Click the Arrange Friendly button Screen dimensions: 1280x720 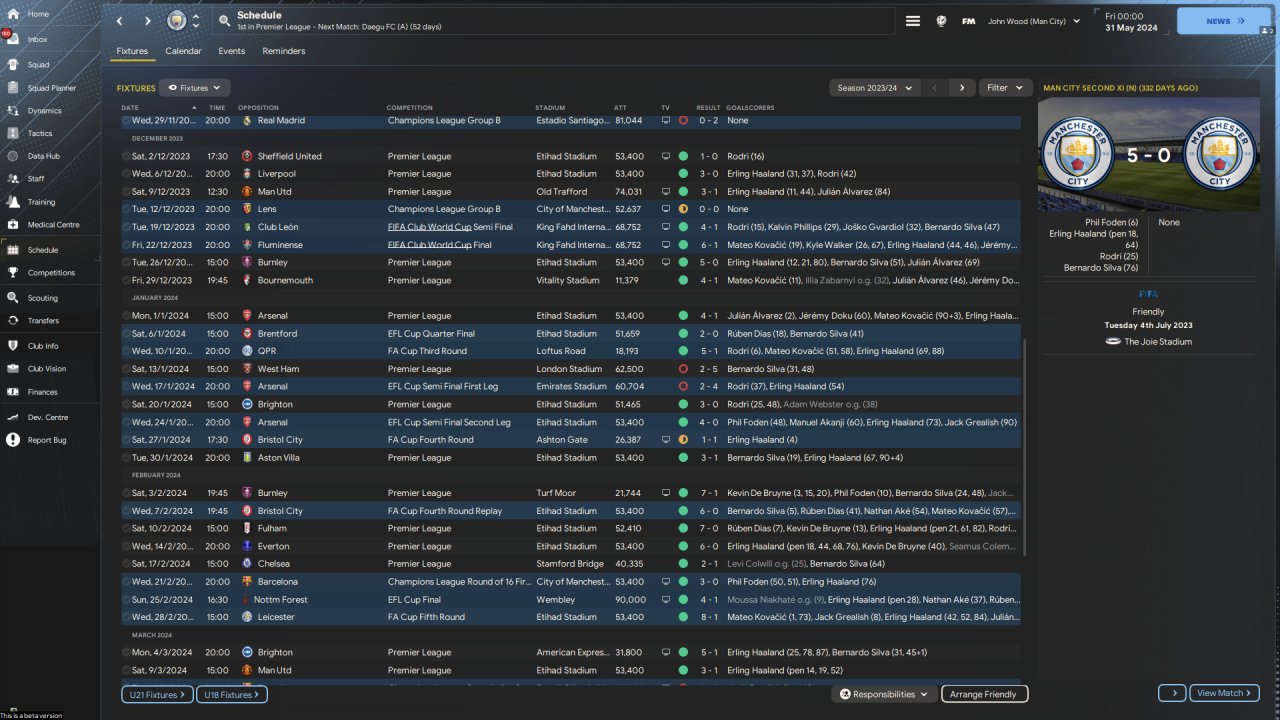(x=982, y=694)
